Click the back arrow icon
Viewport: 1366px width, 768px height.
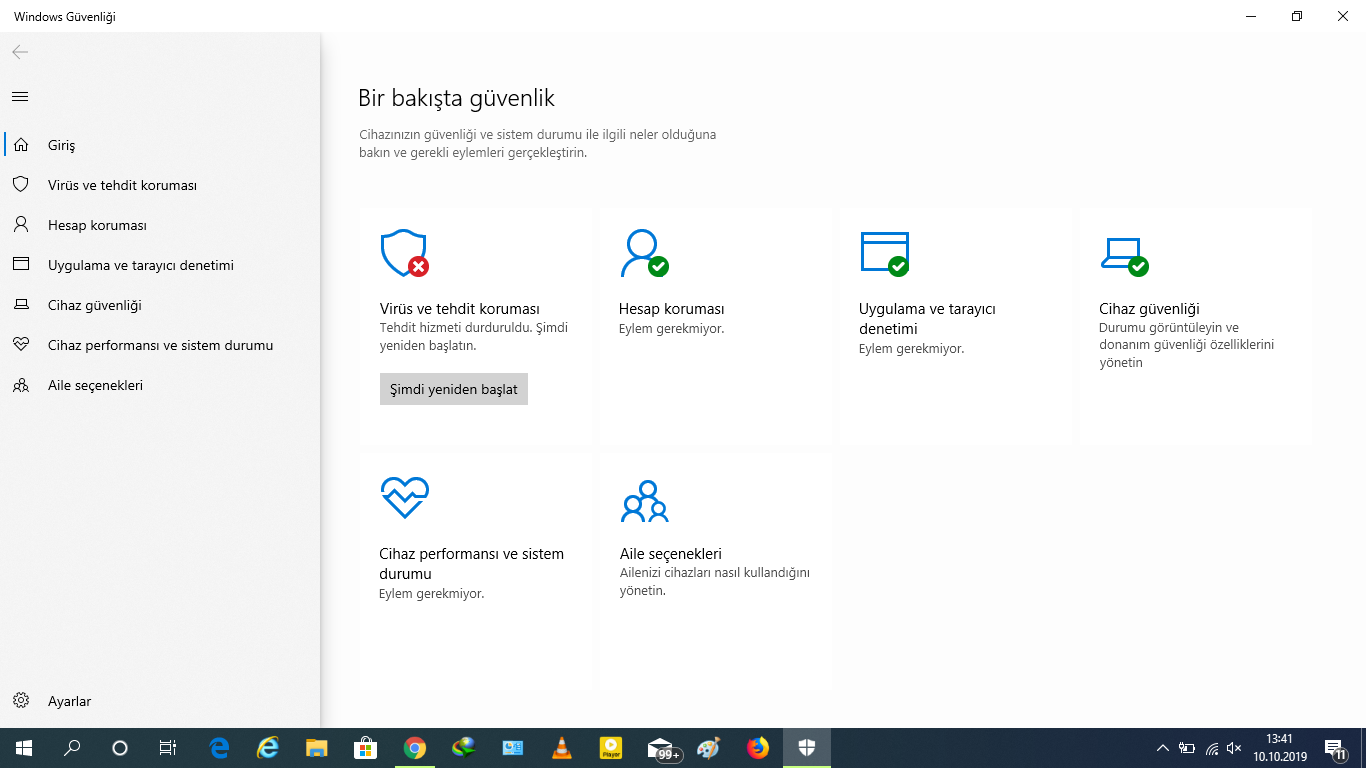click(x=20, y=52)
